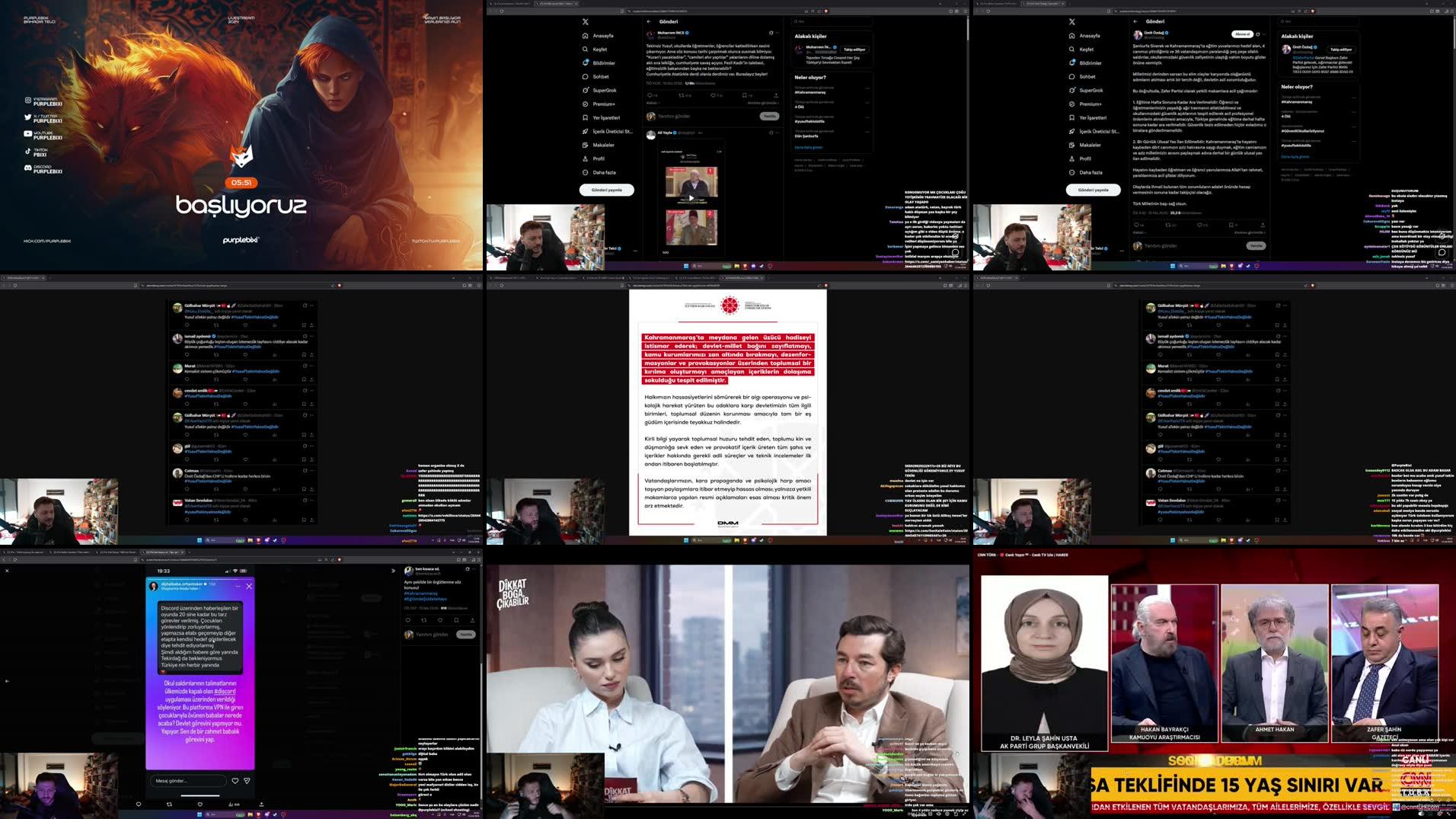
Task: Click the X logo atop the sidebar
Action: point(585,21)
